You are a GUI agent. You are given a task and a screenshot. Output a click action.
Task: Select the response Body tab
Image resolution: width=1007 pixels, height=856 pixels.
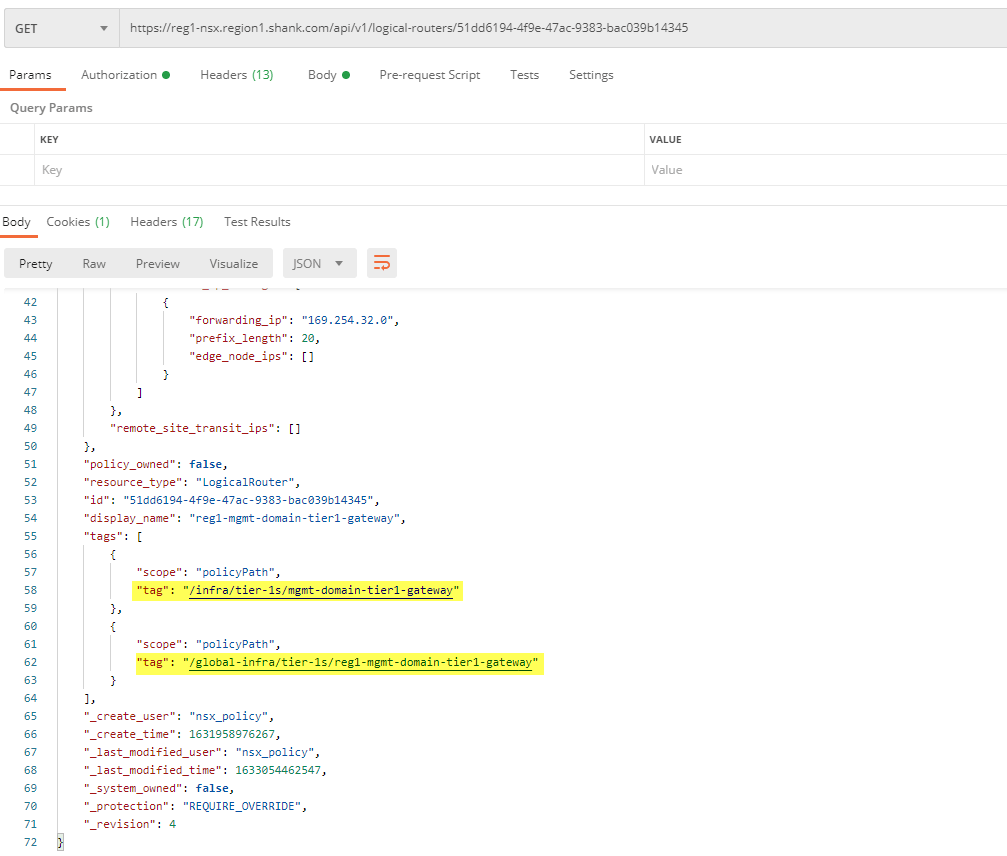[17, 222]
